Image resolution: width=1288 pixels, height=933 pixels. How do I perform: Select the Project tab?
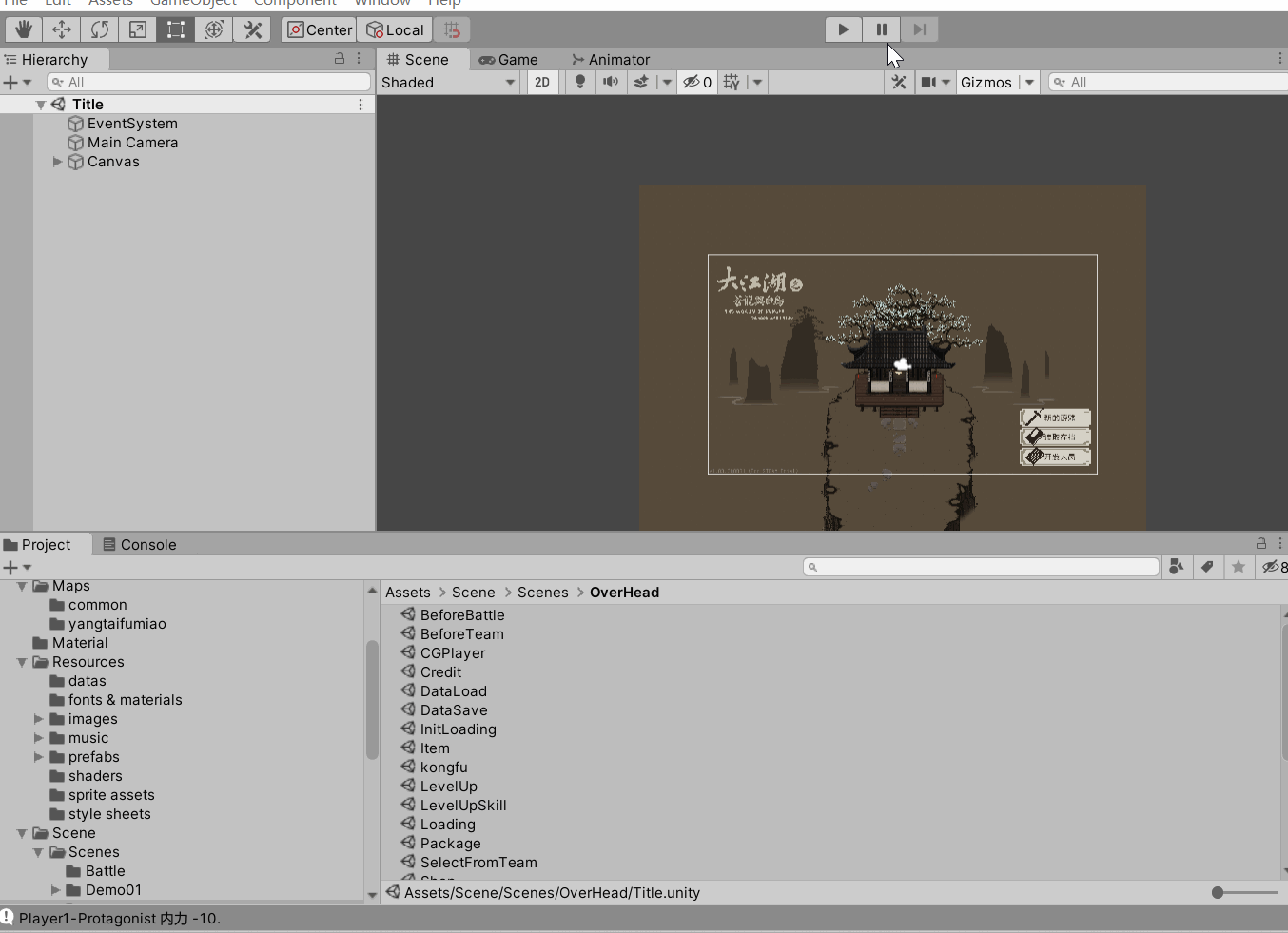click(38, 544)
